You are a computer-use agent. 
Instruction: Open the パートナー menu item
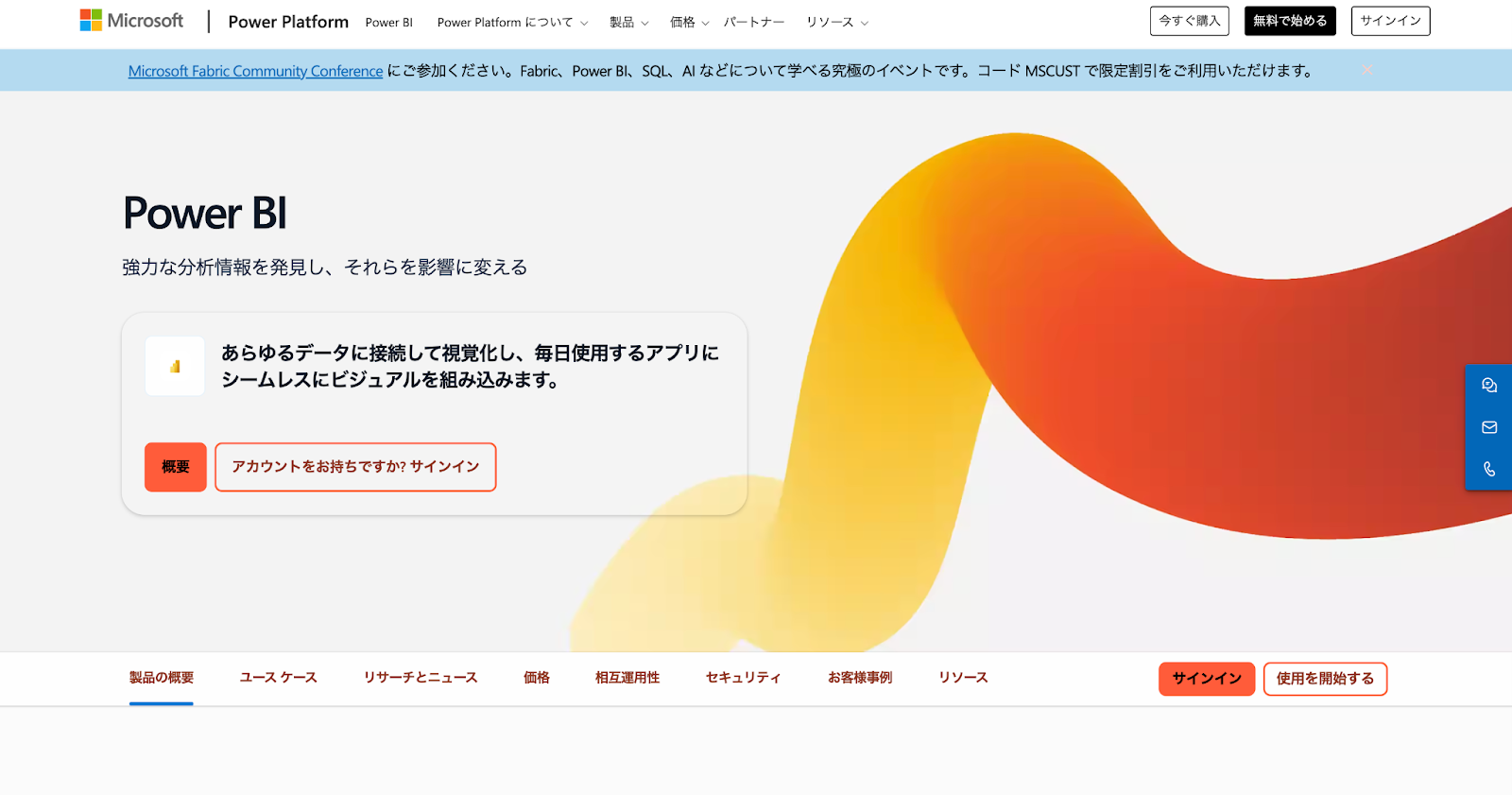(753, 23)
